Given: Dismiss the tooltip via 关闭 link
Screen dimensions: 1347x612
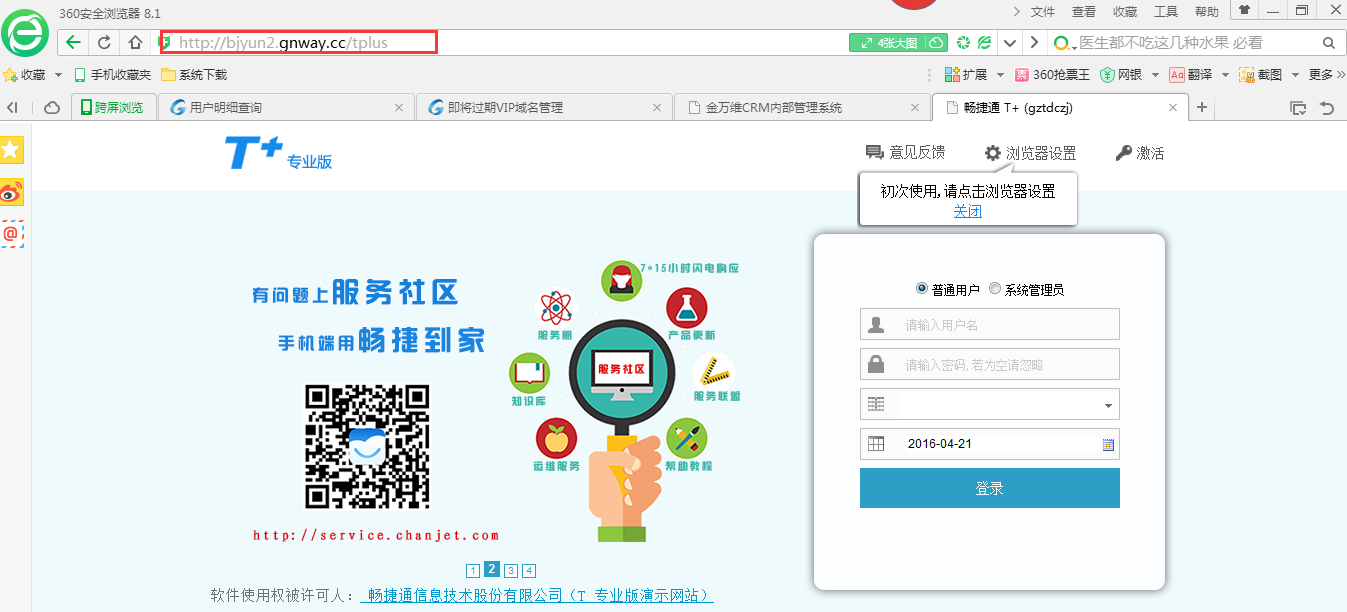Looking at the screenshot, I should click(x=968, y=211).
